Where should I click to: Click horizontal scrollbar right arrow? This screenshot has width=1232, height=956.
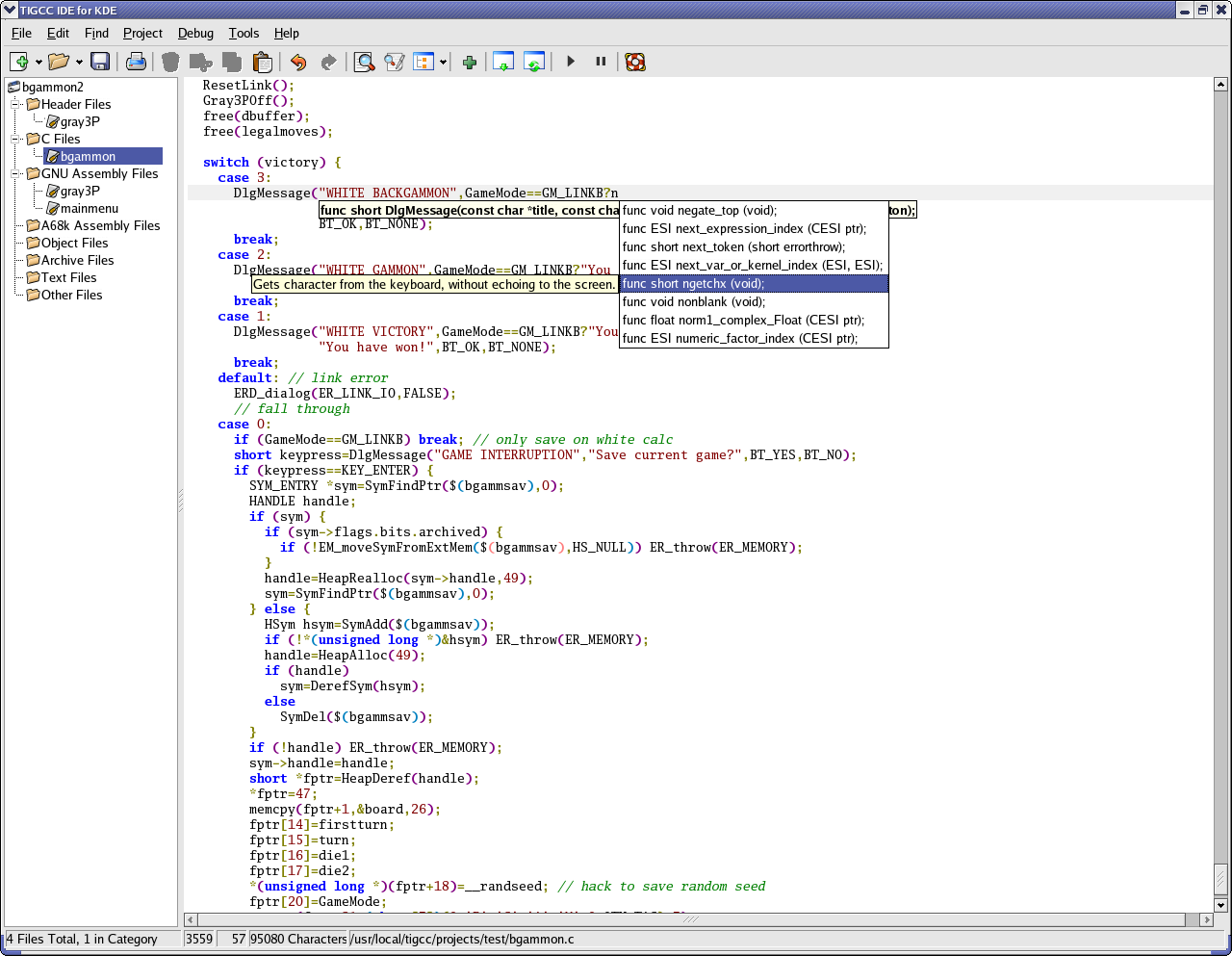coord(1207,919)
